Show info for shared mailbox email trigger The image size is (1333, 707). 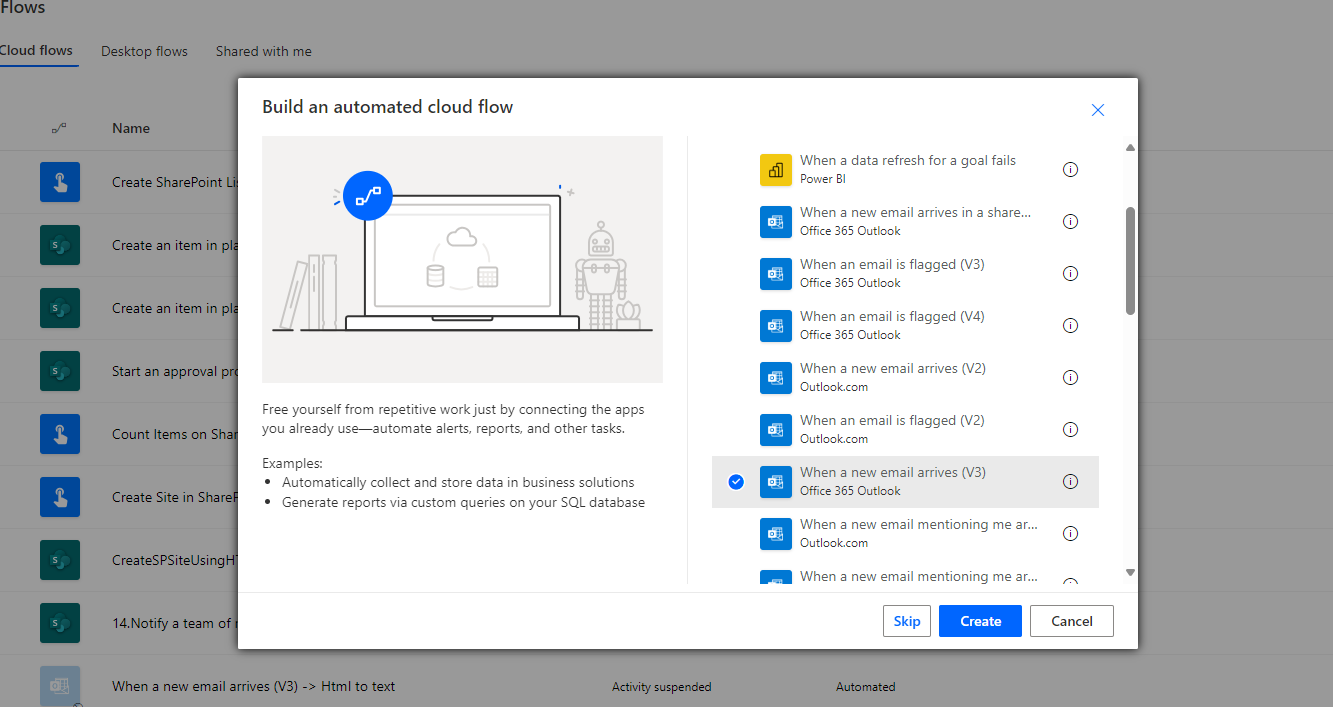[1070, 222]
